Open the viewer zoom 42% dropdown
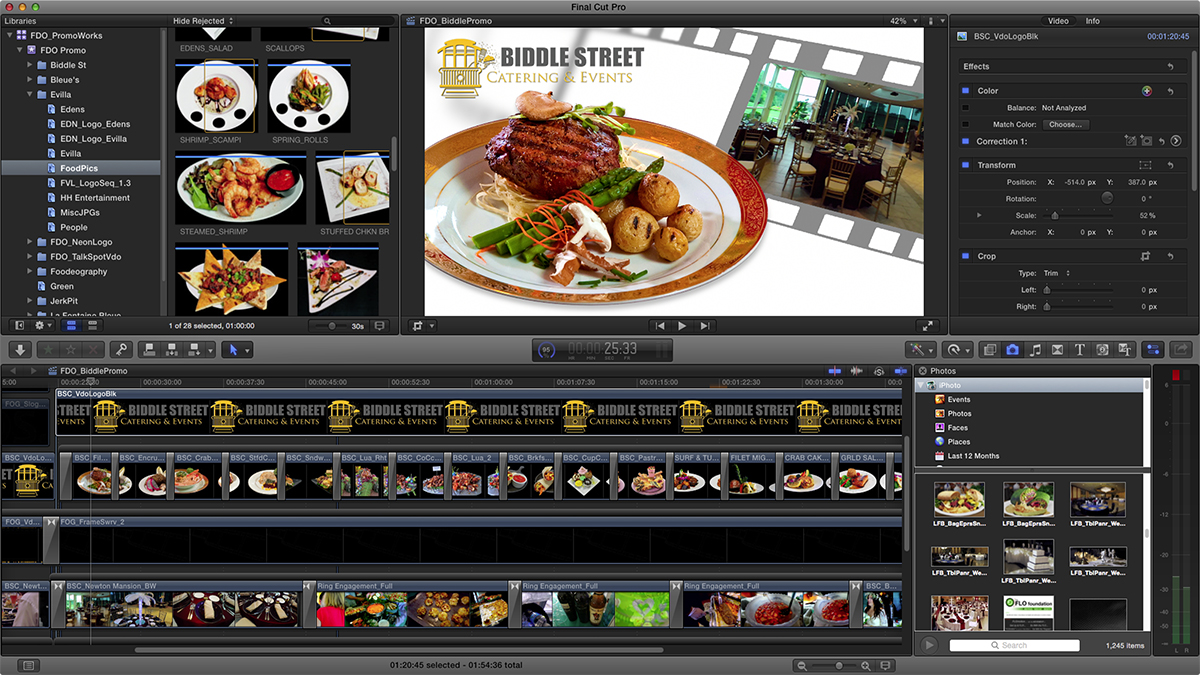This screenshot has height=675, width=1200. 902,21
